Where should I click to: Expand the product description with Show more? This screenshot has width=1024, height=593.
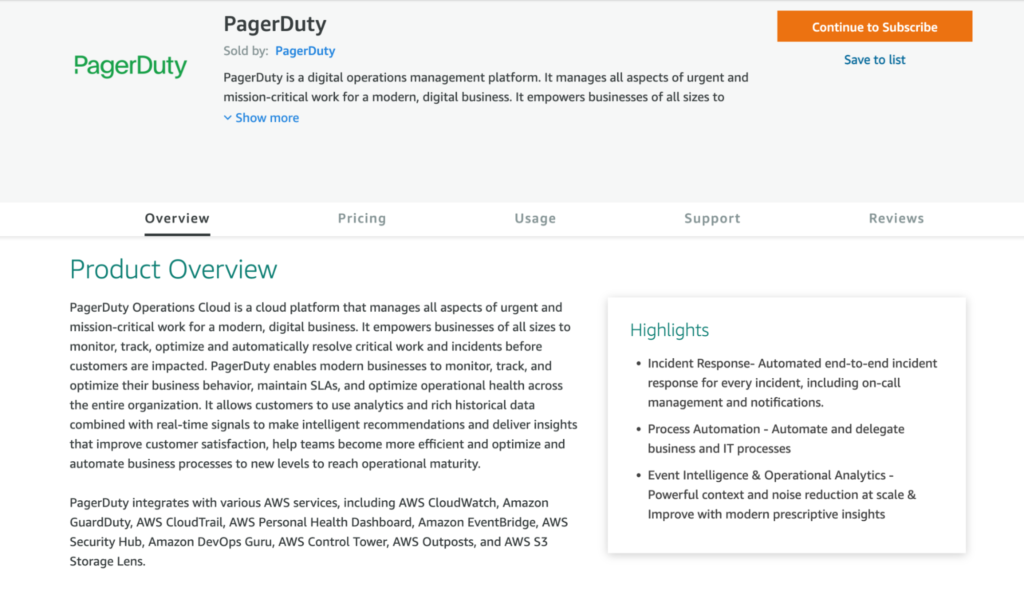(x=267, y=117)
